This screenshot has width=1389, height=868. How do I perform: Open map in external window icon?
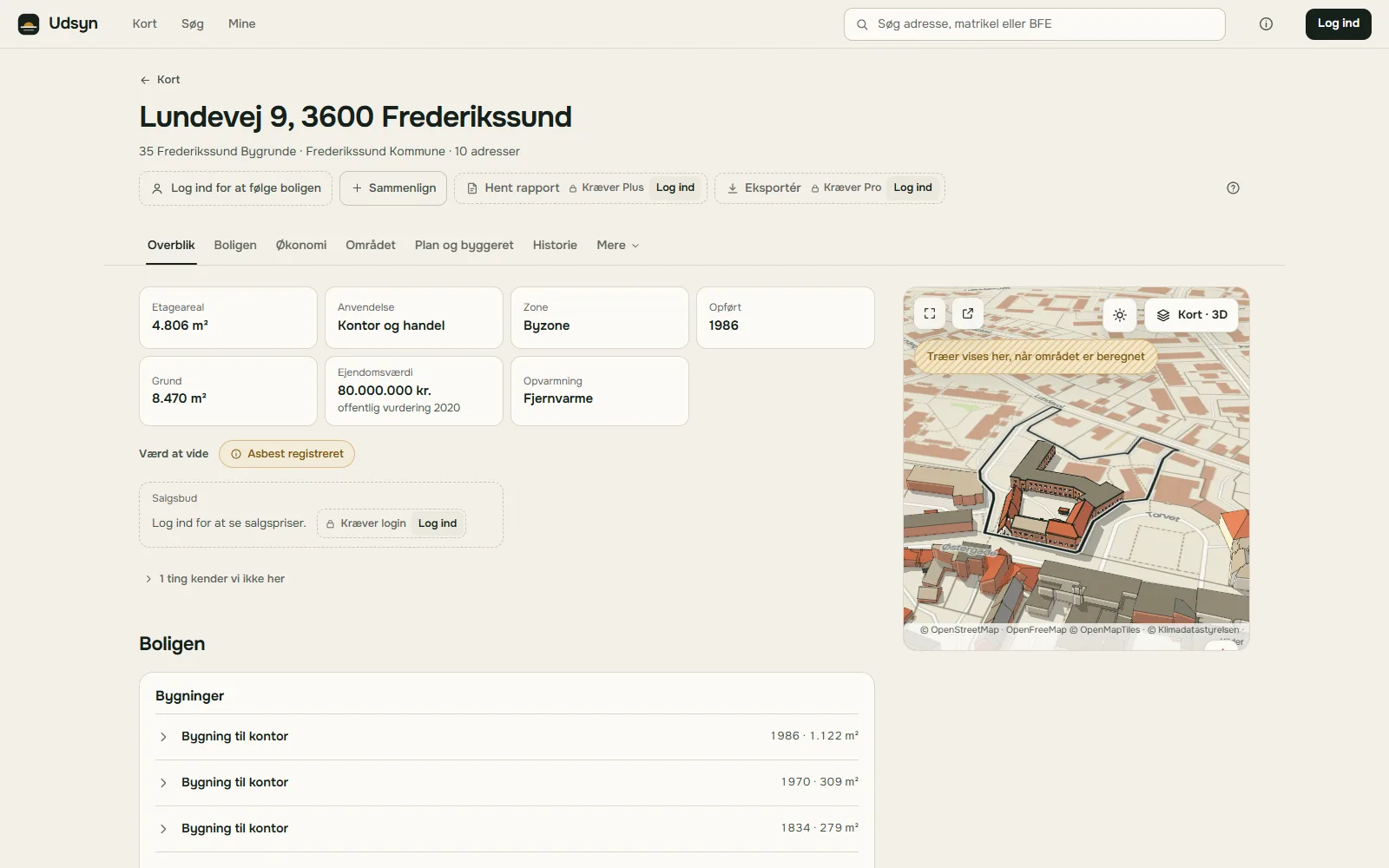tap(968, 314)
